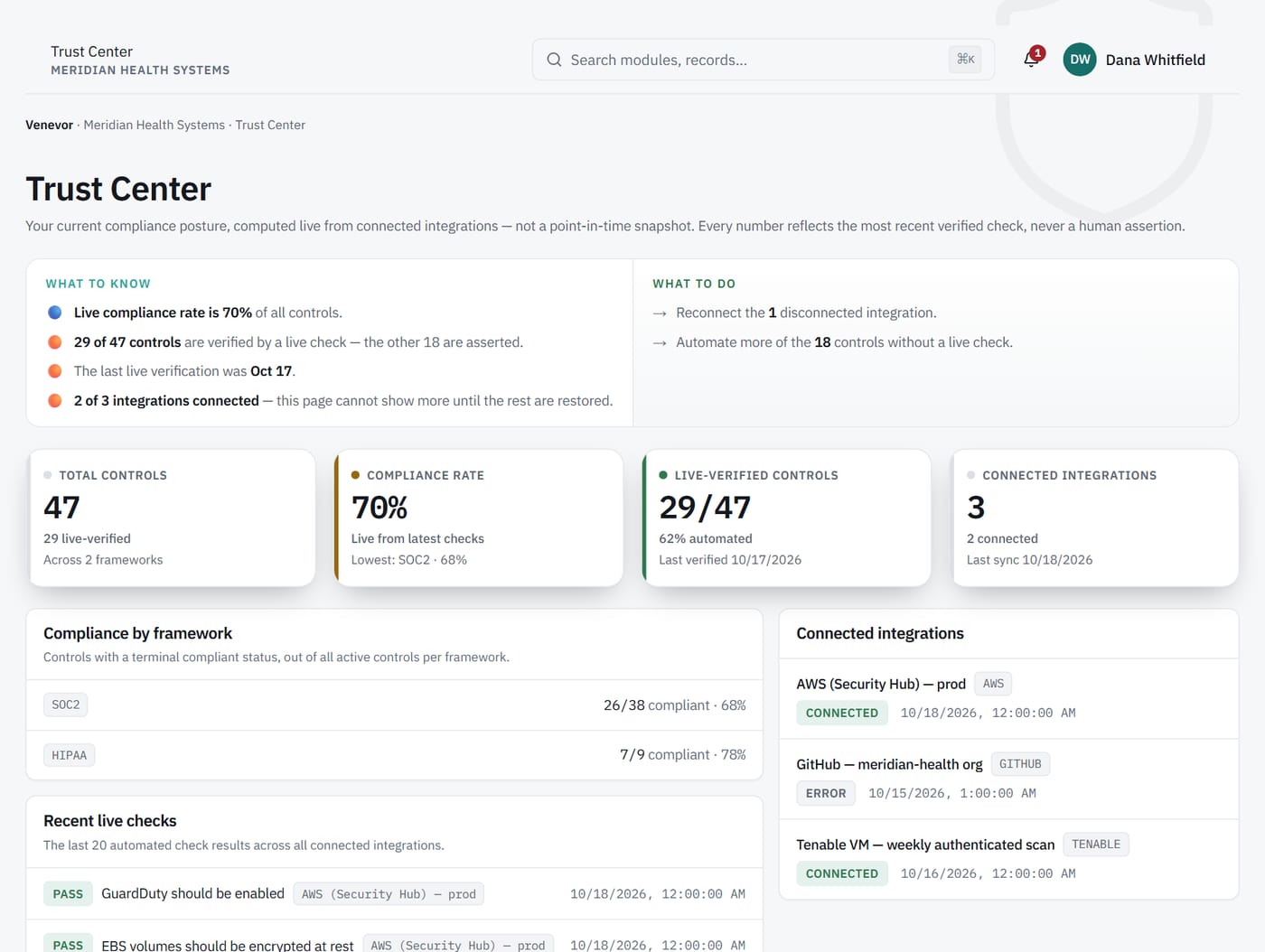Screen dimensions: 1265x952
Task: Click arrow icon beside Automate action
Action: [x=660, y=343]
